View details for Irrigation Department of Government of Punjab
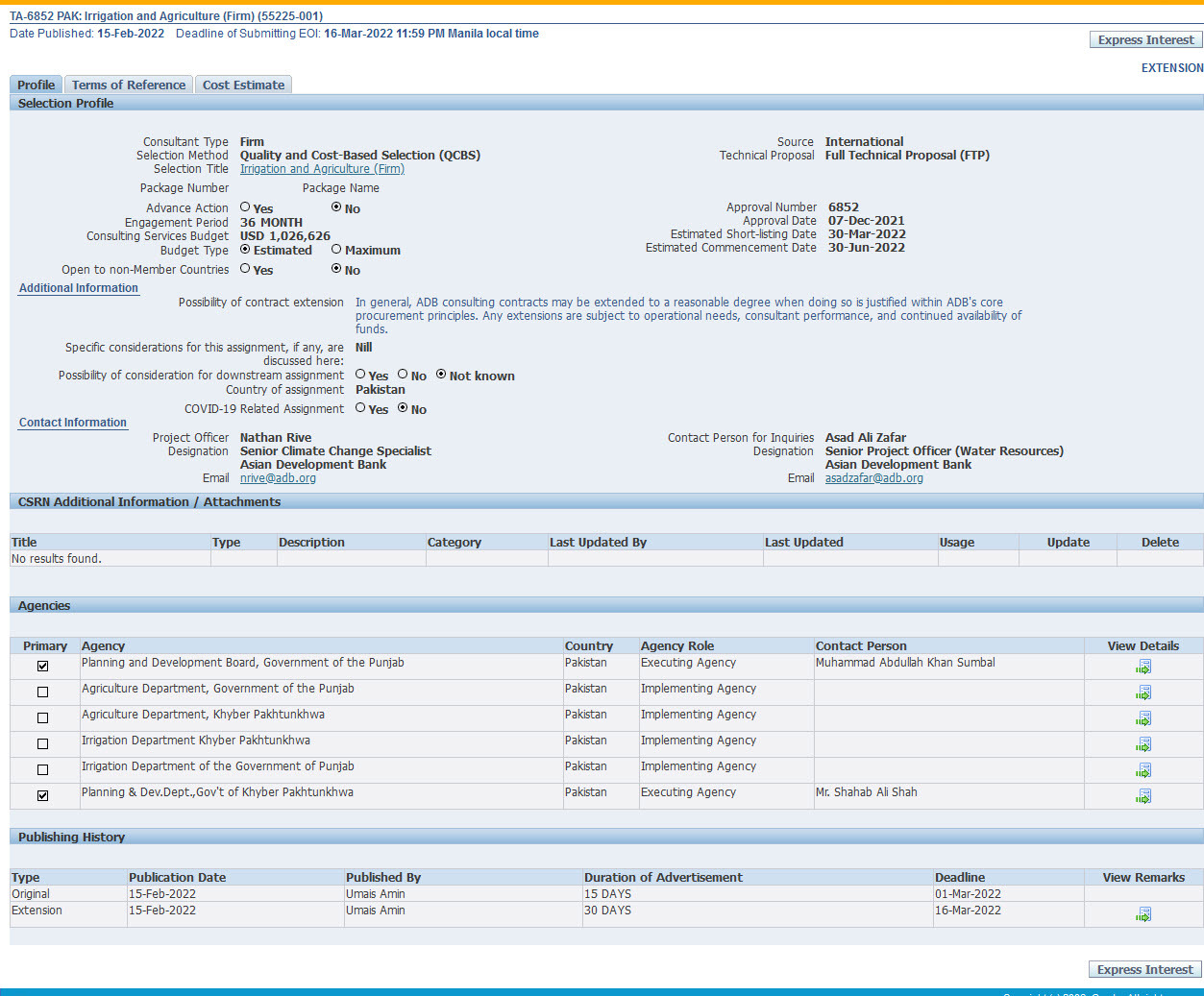Screen dimensions: 1204x996 coord(1143,770)
